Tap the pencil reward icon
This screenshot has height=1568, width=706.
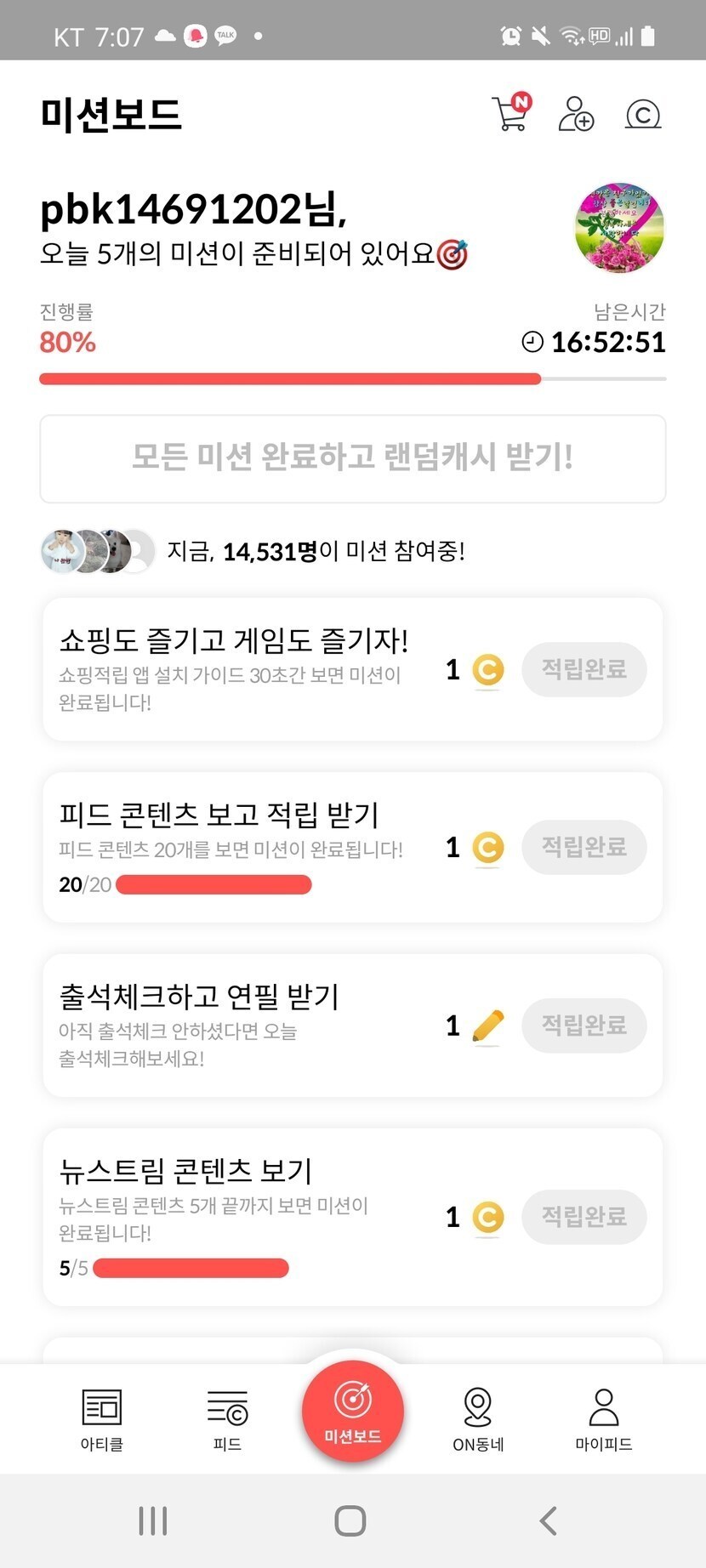487,1026
